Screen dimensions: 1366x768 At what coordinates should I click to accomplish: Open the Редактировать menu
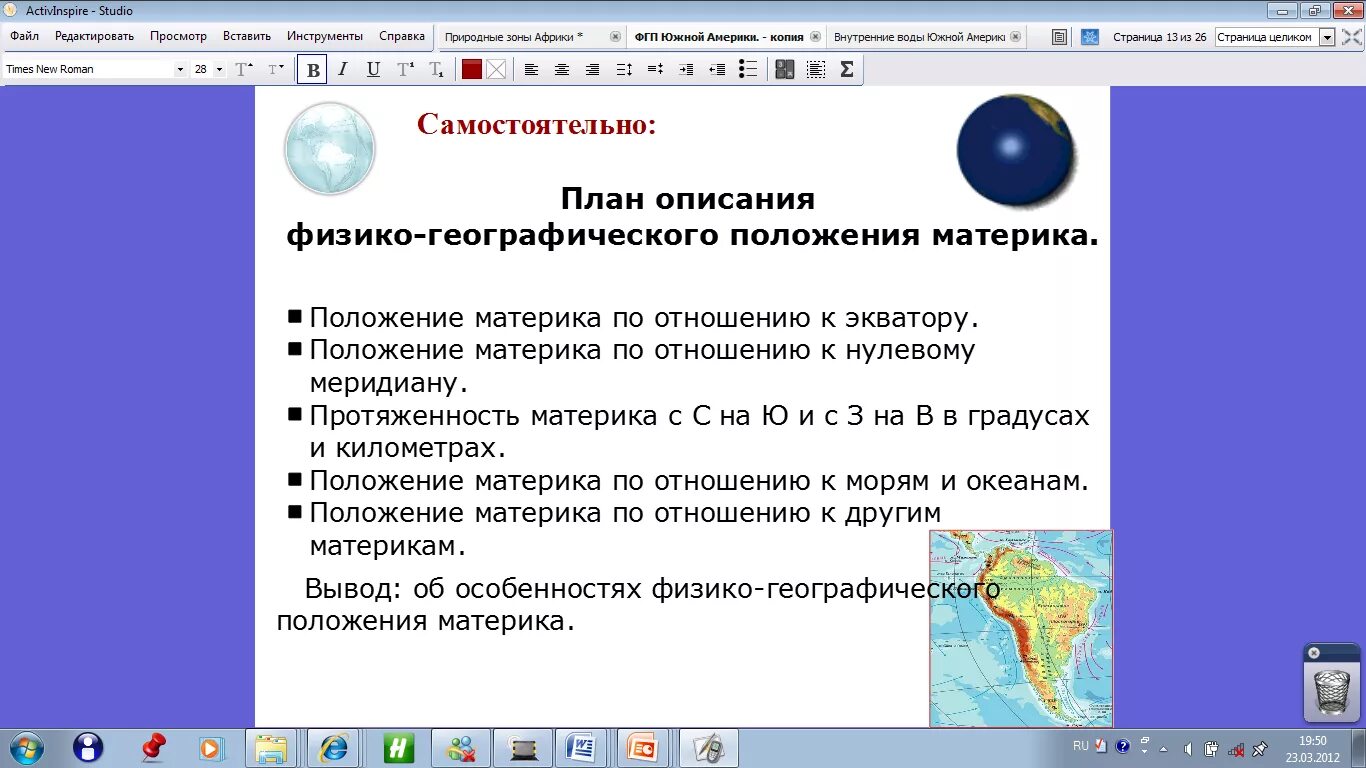click(95, 36)
